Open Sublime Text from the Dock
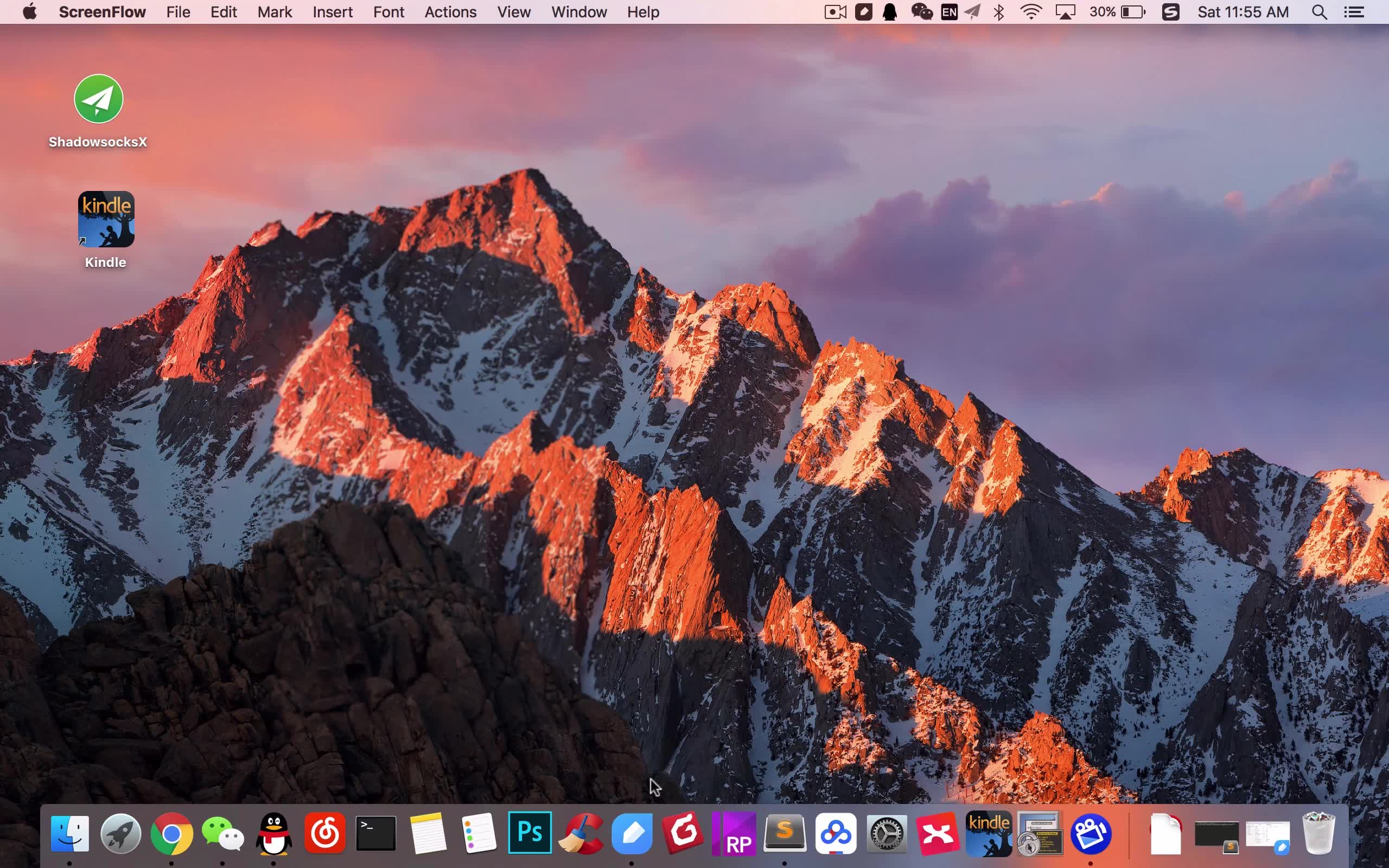Screen dimensions: 1389x868 click(x=785, y=834)
